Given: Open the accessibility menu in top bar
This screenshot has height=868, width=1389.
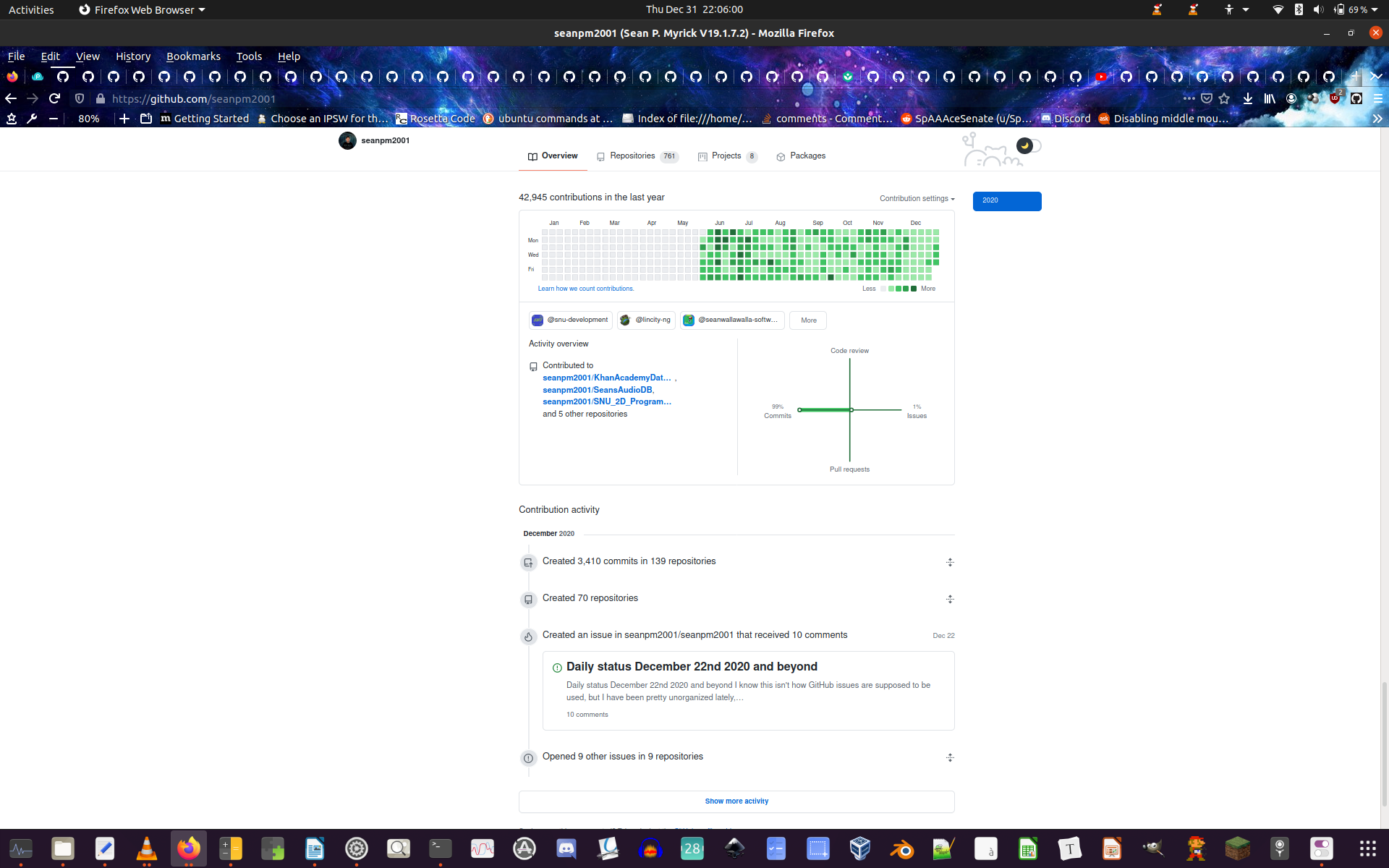Looking at the screenshot, I should pyautogui.click(x=1236, y=9).
